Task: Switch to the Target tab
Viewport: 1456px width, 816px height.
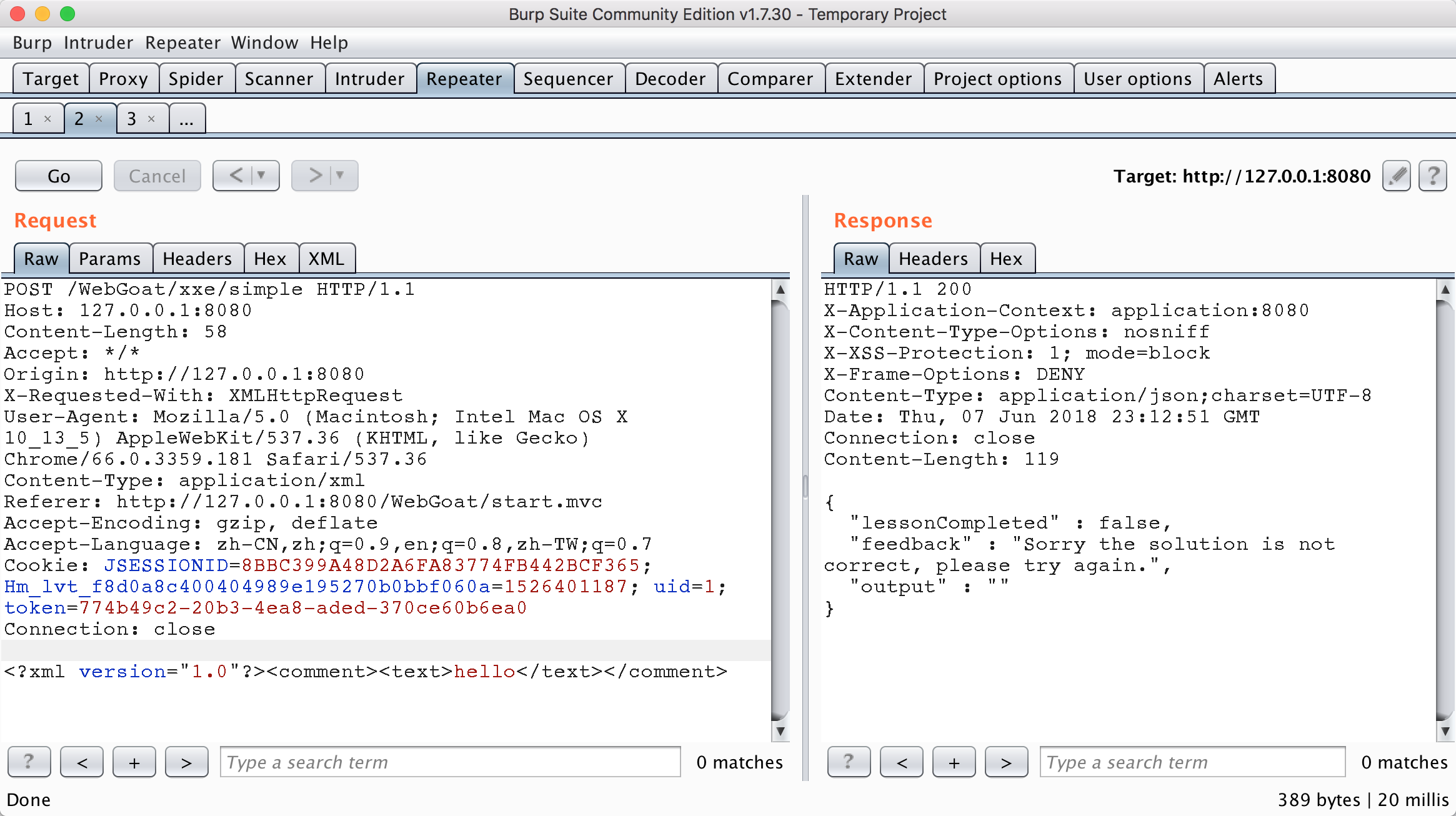Action: (x=51, y=79)
